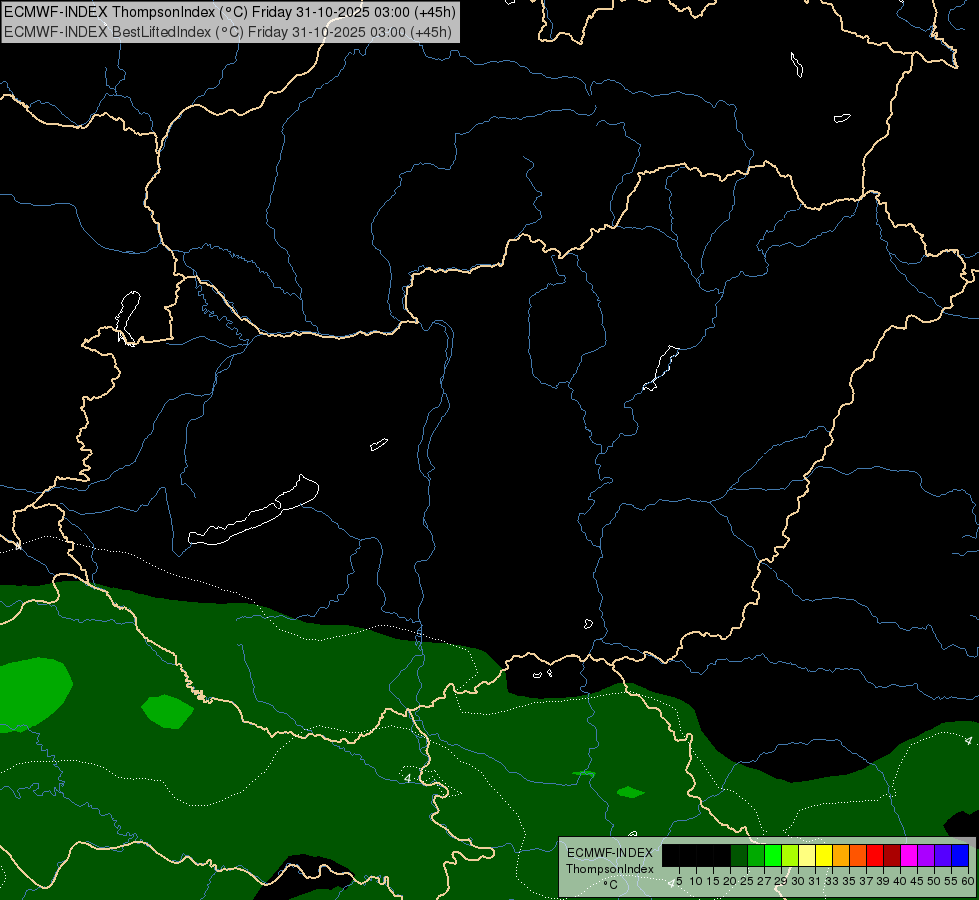Click the '°C' unit label in legend
The width and height of the screenshot is (979, 900).
point(611,884)
